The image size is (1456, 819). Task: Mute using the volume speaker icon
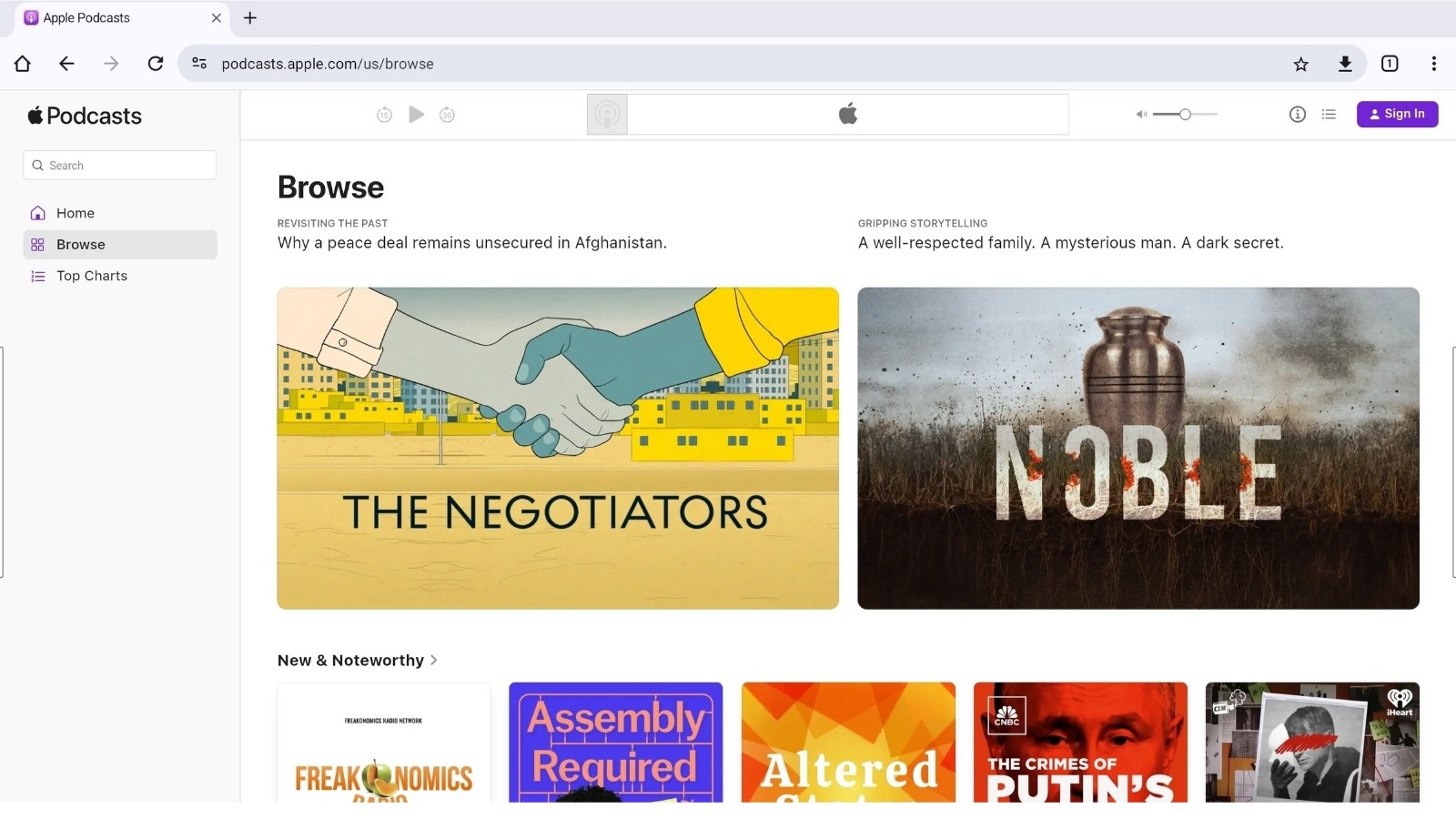click(x=1141, y=115)
